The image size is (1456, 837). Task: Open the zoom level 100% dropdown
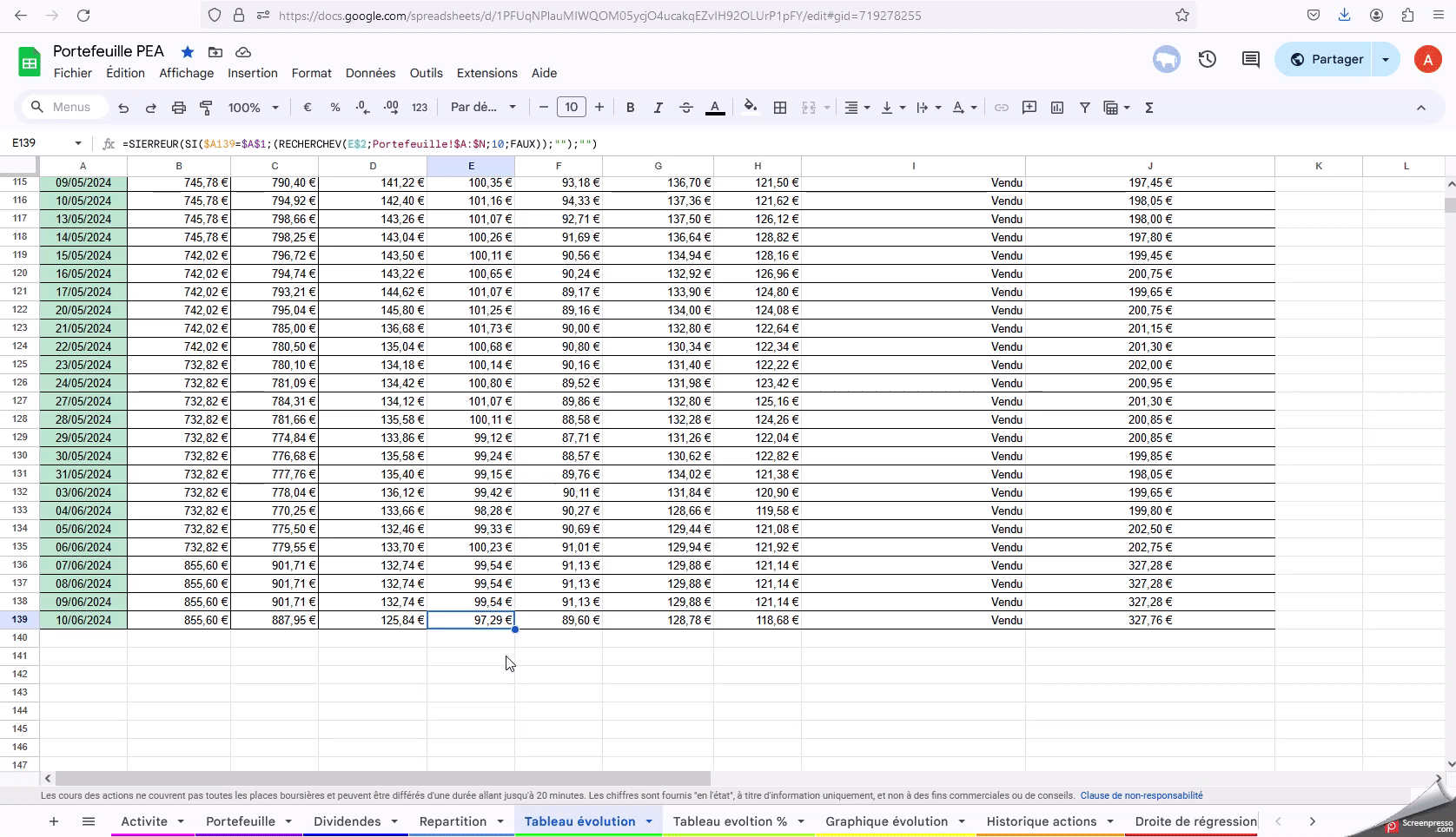coord(253,108)
